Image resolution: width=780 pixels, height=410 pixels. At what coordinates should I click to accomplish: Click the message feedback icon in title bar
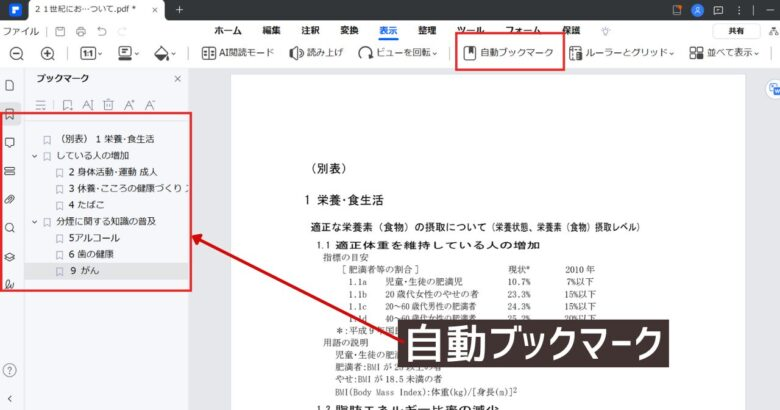[x=718, y=9]
